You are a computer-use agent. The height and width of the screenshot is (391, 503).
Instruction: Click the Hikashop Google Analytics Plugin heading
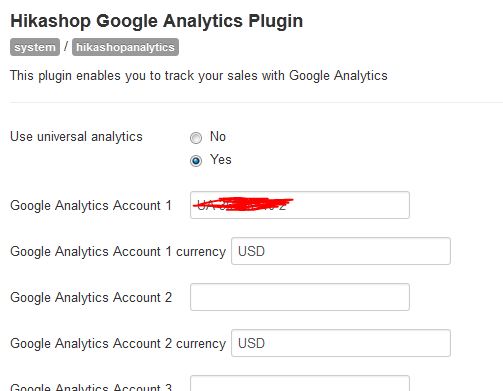coord(157,21)
